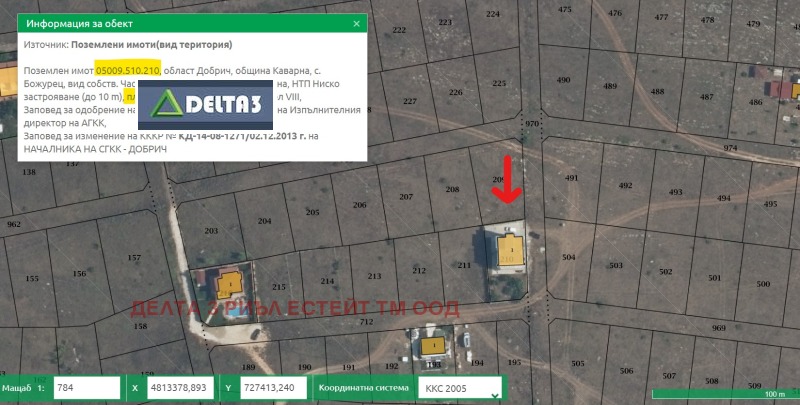The width and height of the screenshot is (800, 405).
Task: Click the Y coordinate field
Action: click(x=272, y=387)
